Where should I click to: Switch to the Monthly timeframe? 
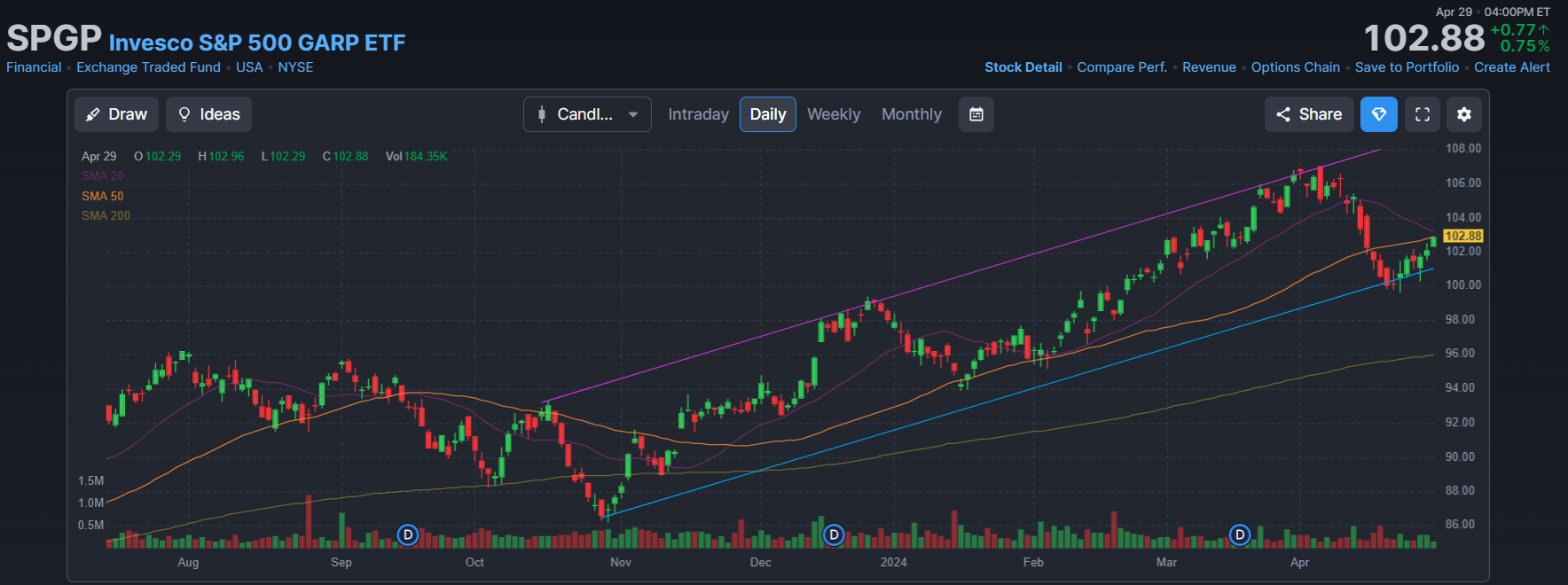click(x=912, y=114)
